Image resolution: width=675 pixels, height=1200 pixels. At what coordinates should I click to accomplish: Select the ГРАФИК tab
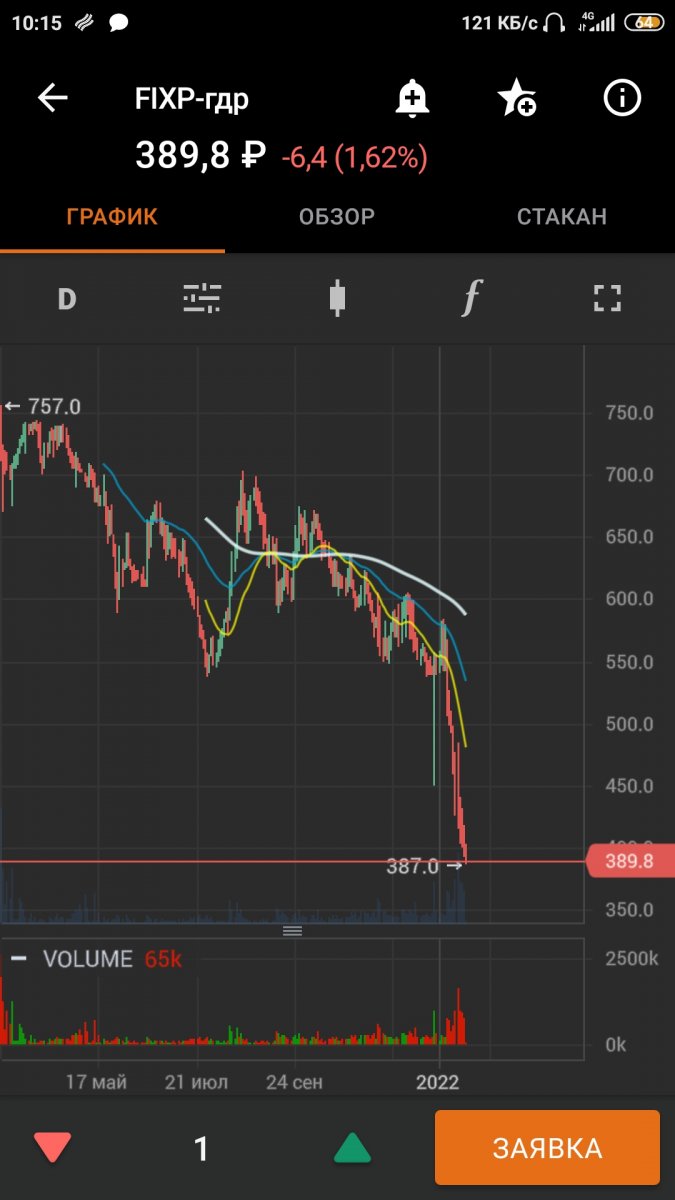[x=112, y=217]
